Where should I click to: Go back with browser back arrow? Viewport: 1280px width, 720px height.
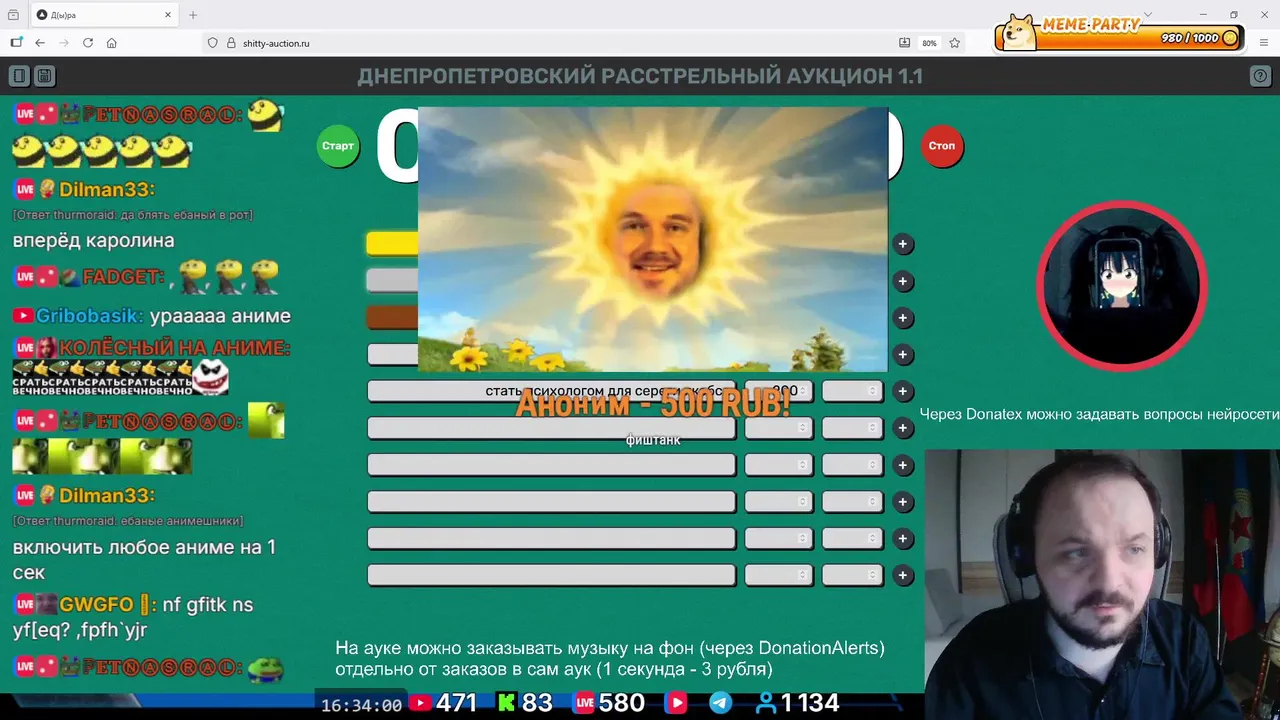coord(40,43)
